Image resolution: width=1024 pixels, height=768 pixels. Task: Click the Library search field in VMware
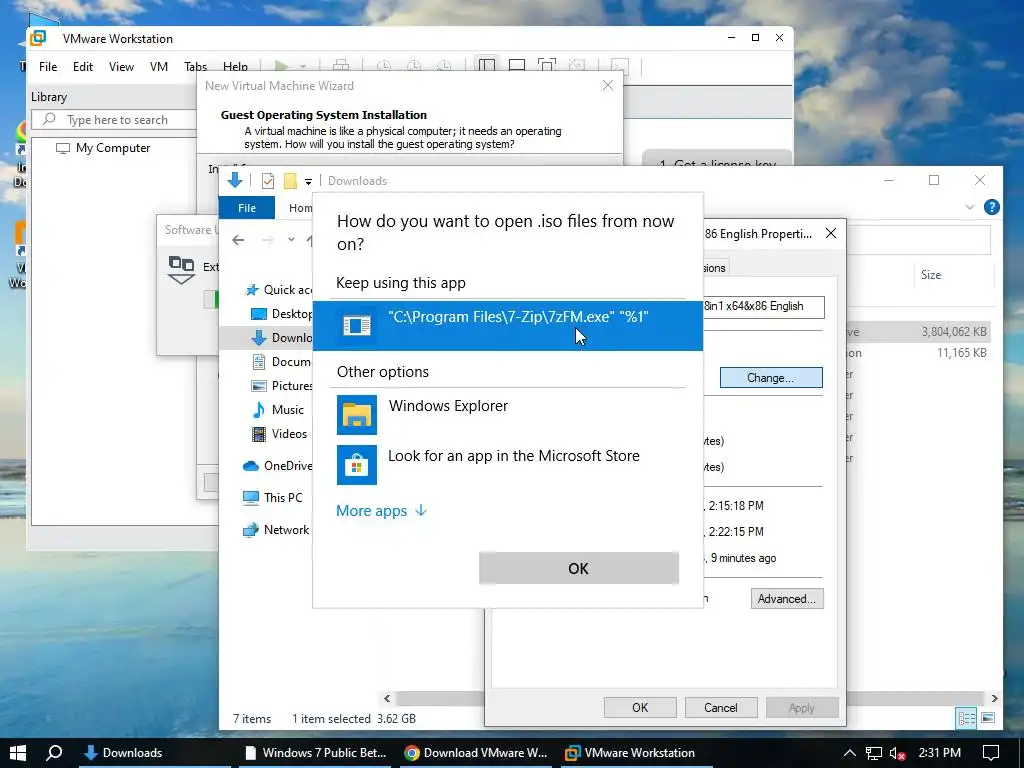point(115,120)
